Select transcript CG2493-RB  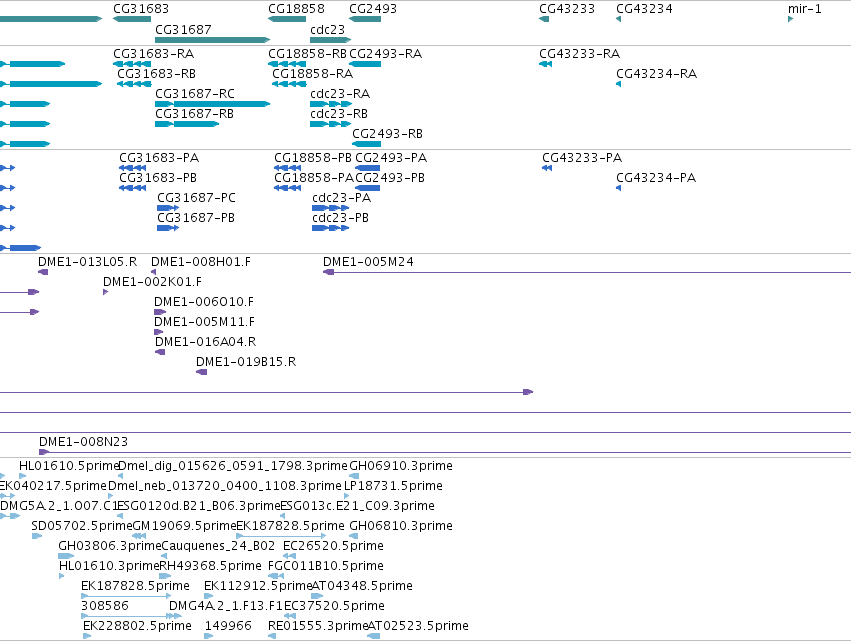tap(366, 144)
